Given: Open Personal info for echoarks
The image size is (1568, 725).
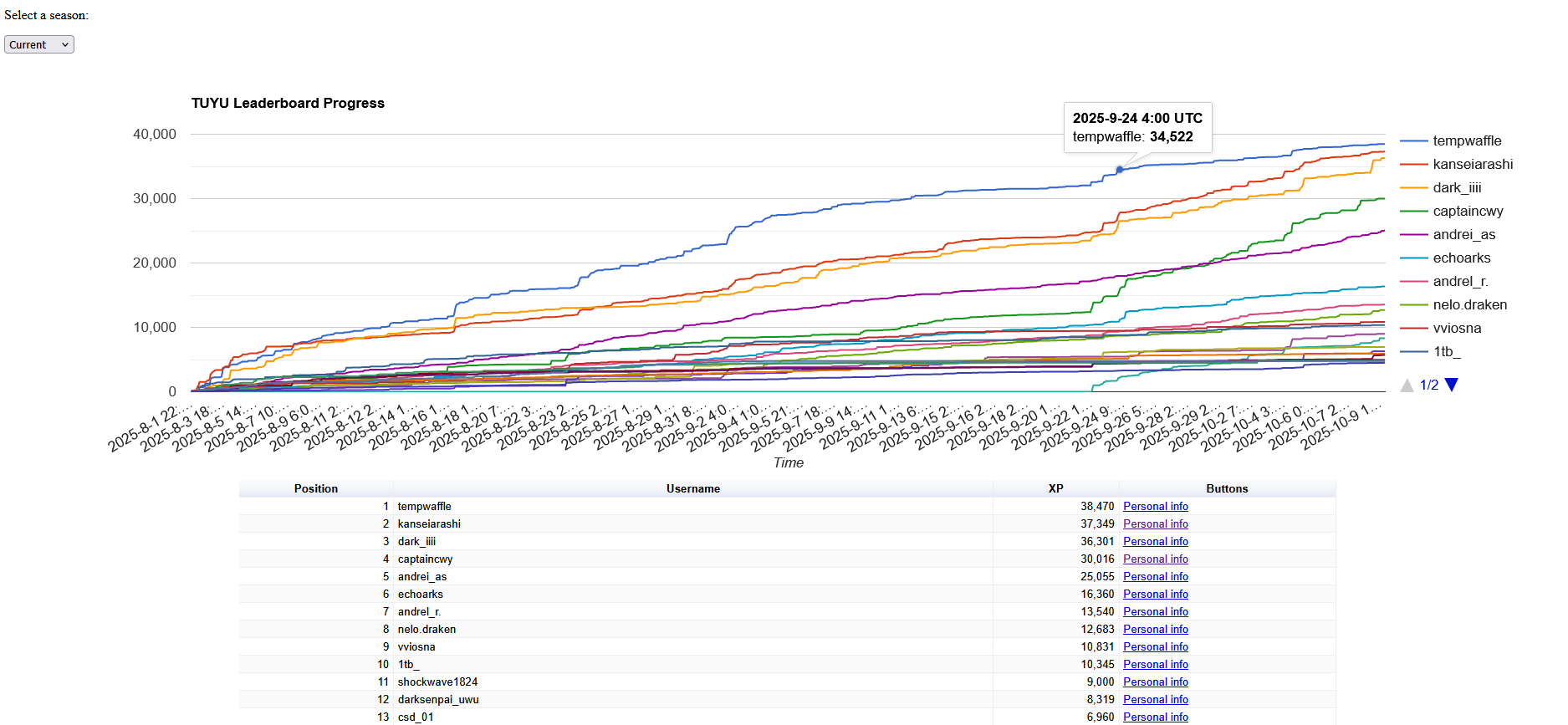Looking at the screenshot, I should pos(1156,594).
